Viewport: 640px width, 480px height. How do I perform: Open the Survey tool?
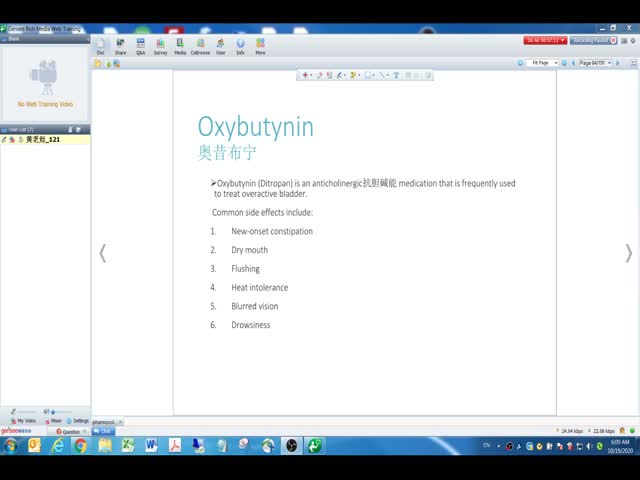click(160, 46)
